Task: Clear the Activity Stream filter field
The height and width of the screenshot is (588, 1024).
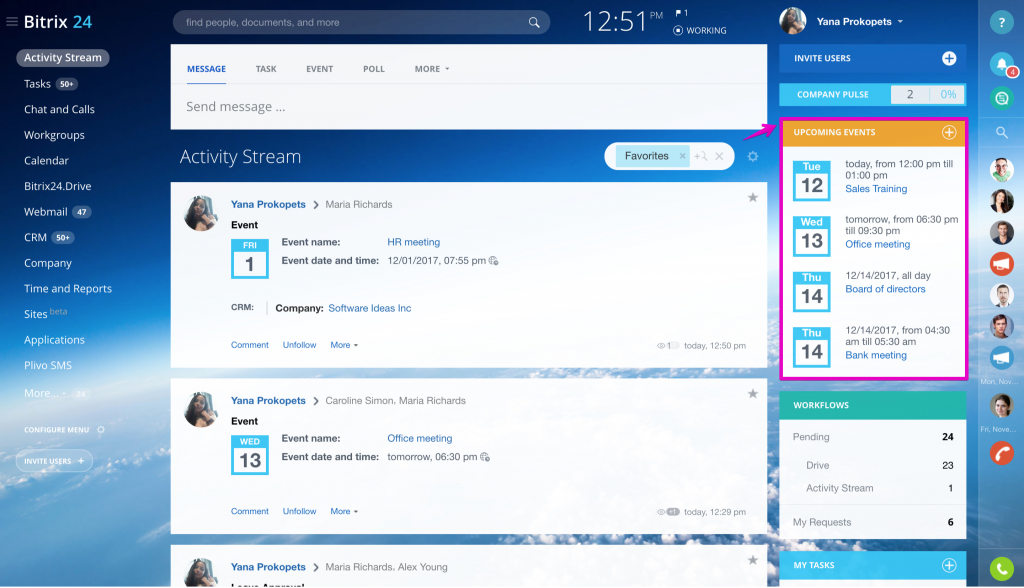Action: 719,156
